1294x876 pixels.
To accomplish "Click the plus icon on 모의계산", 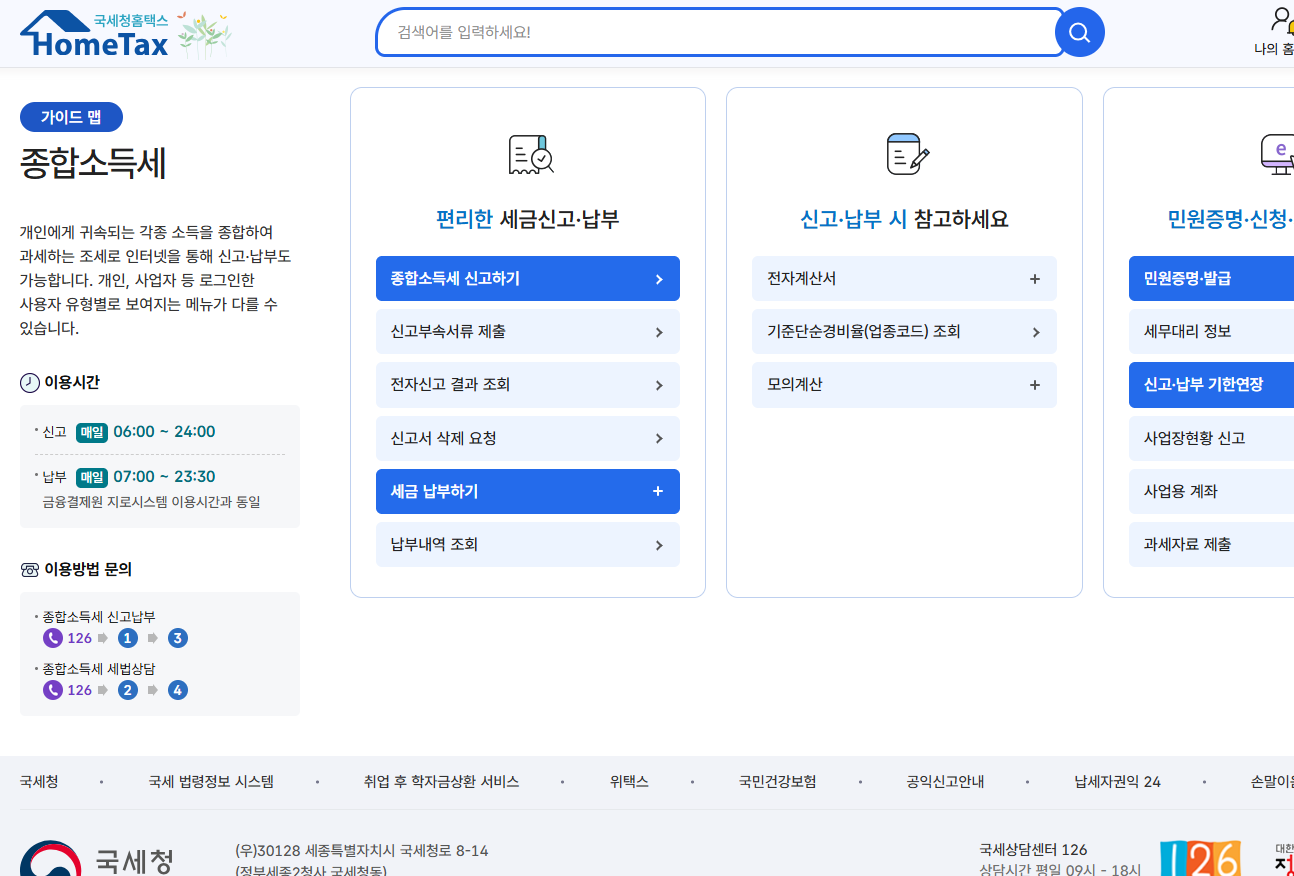I will point(1035,385).
